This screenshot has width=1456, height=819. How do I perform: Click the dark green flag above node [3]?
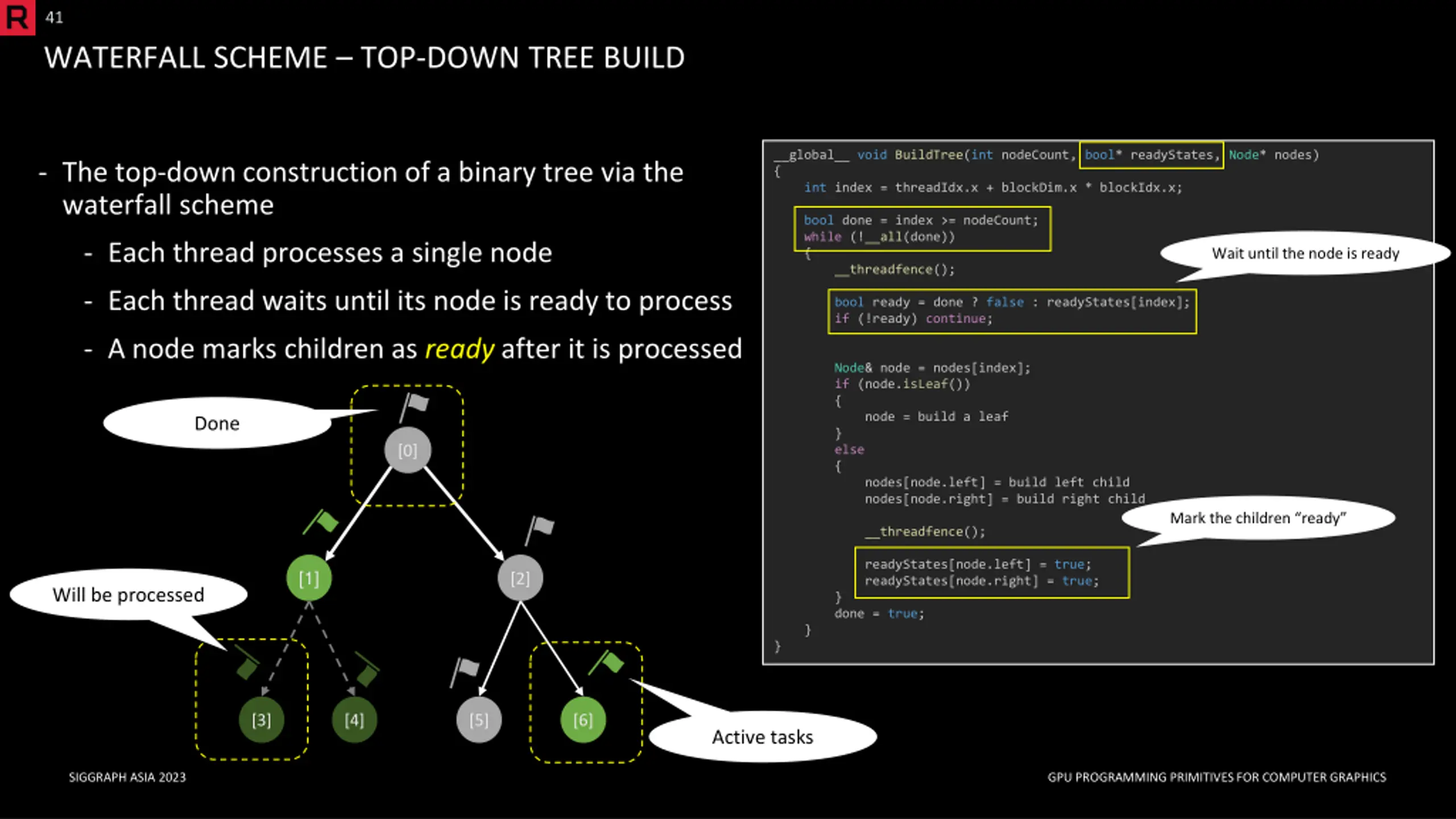[247, 663]
